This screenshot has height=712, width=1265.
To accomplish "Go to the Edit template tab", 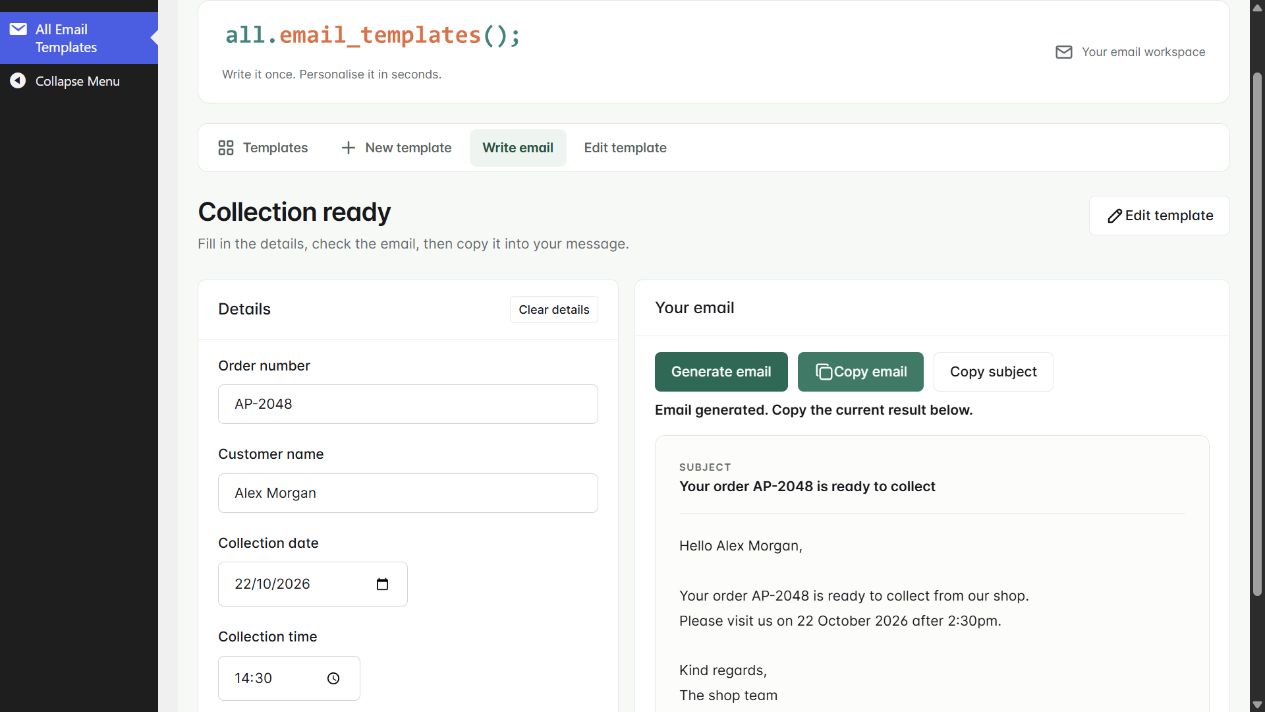I will [x=625, y=148].
